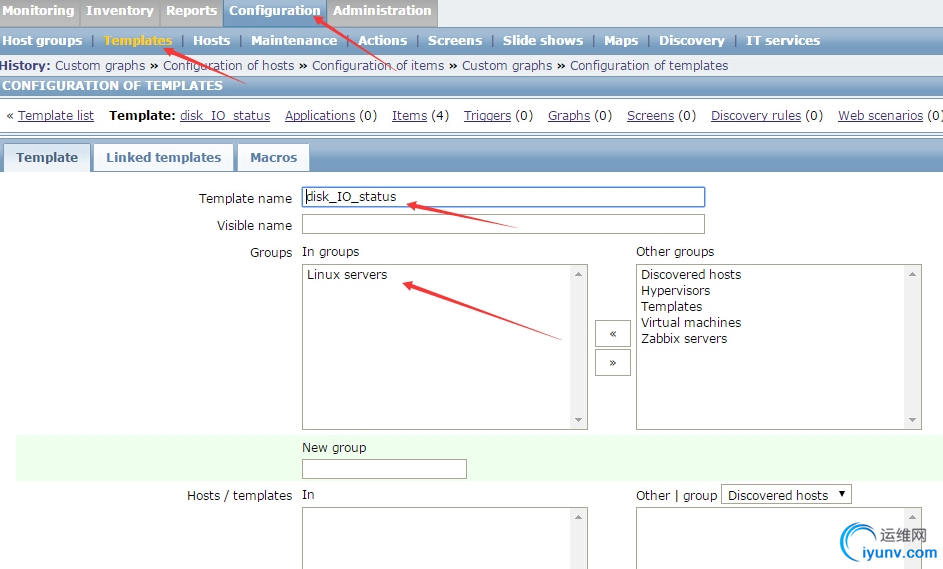The height and width of the screenshot is (569, 943).
Task: Open Custom graphs first history link
Action: pyautogui.click(x=100, y=66)
